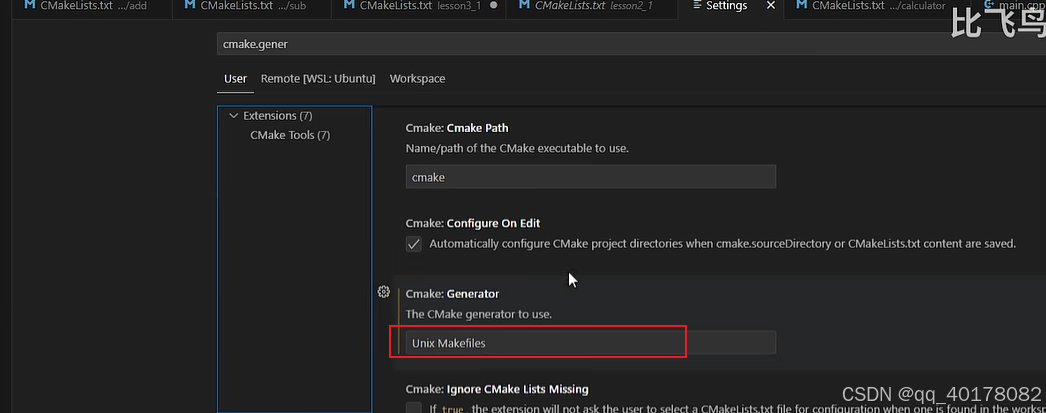Select Extensions (7) in settings tree

tap(278, 115)
